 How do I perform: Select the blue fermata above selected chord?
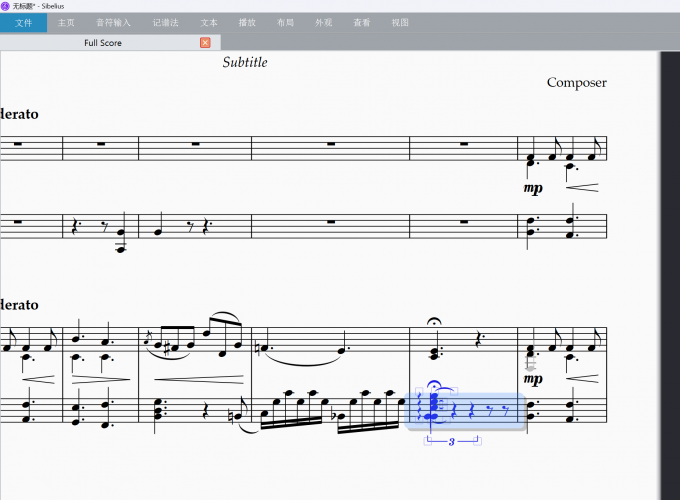434,385
